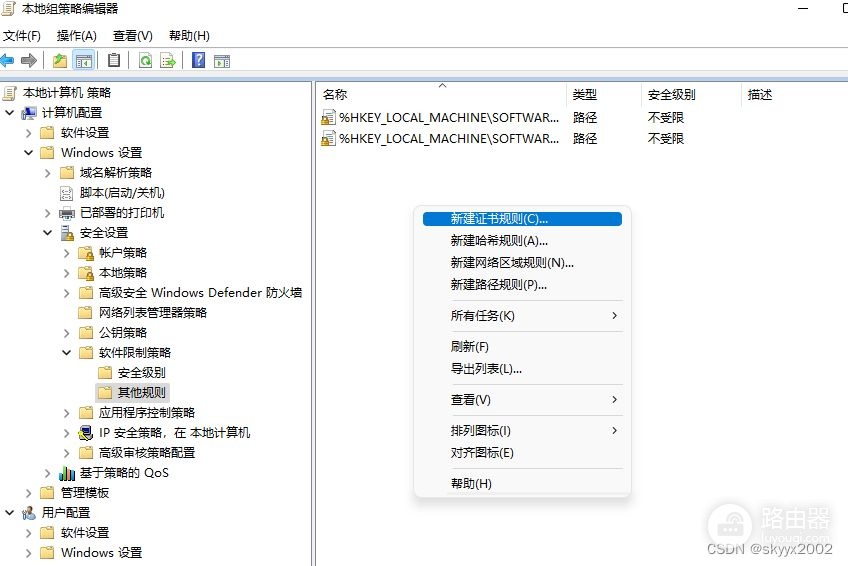Viewport: 848px width, 566px height.
Task: Select 帮助(H) in context menu
Action: coord(522,483)
